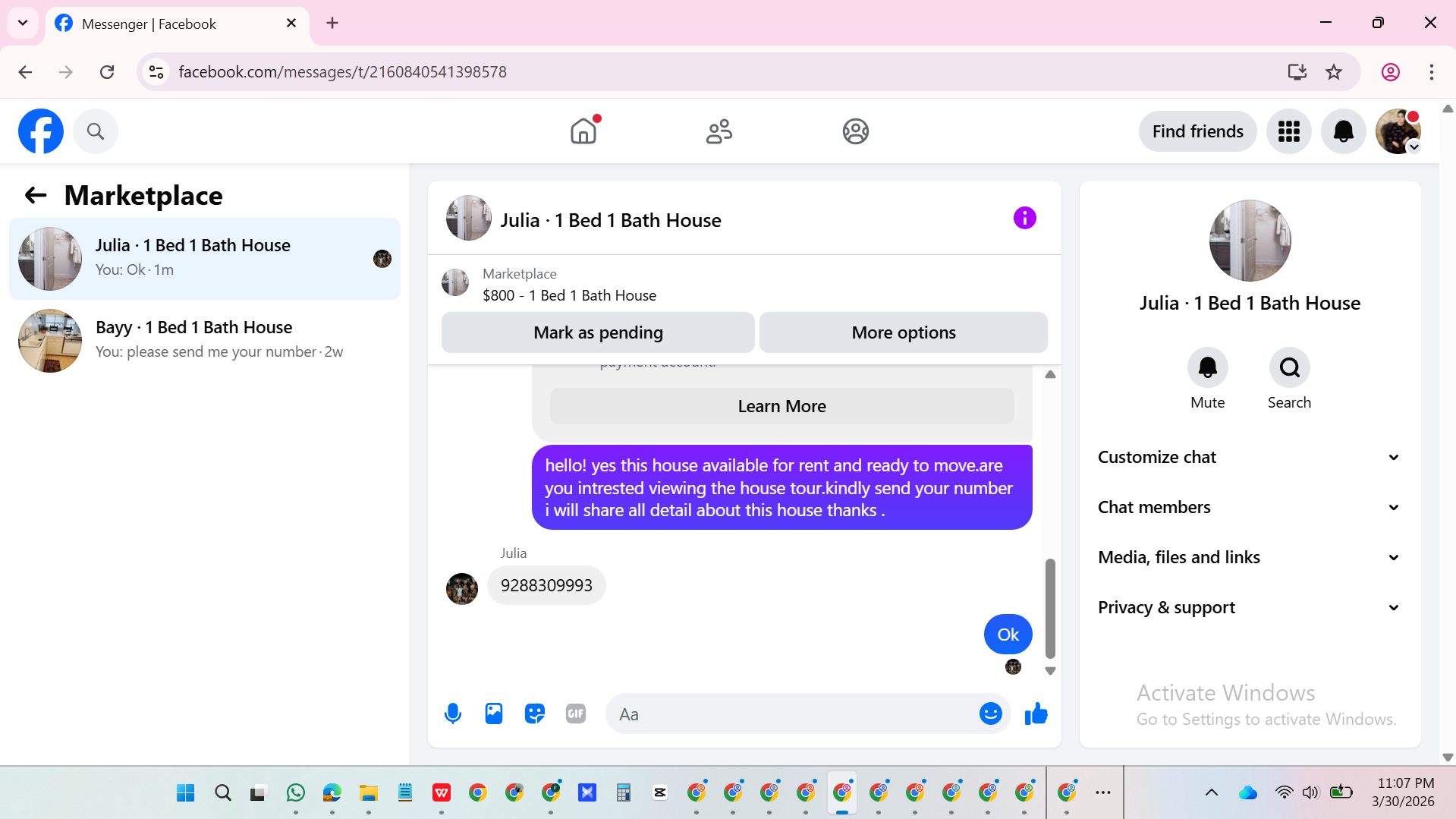
Task: Open the emoji picker
Action: (x=991, y=713)
